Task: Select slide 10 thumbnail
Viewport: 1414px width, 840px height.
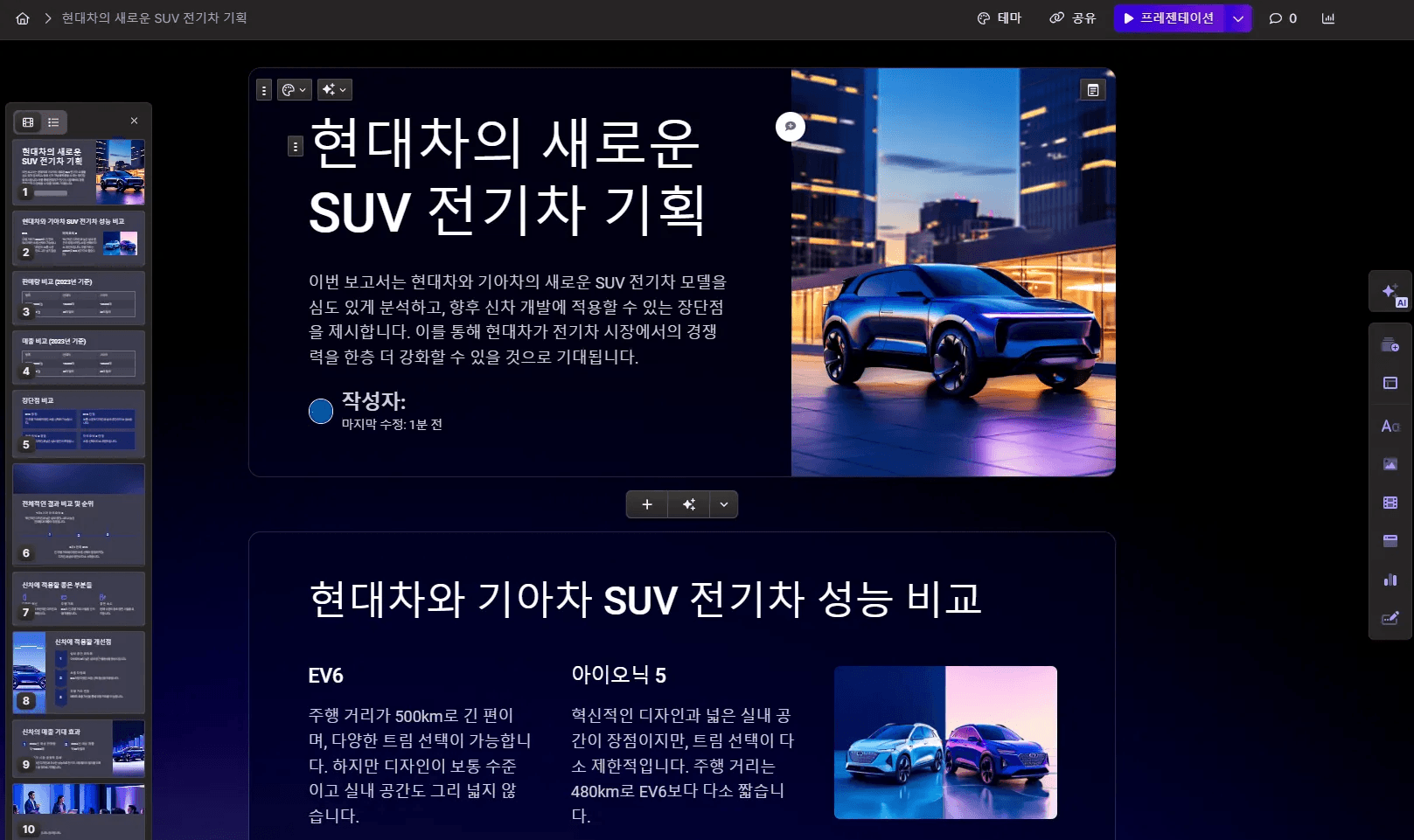Action: pos(79,811)
